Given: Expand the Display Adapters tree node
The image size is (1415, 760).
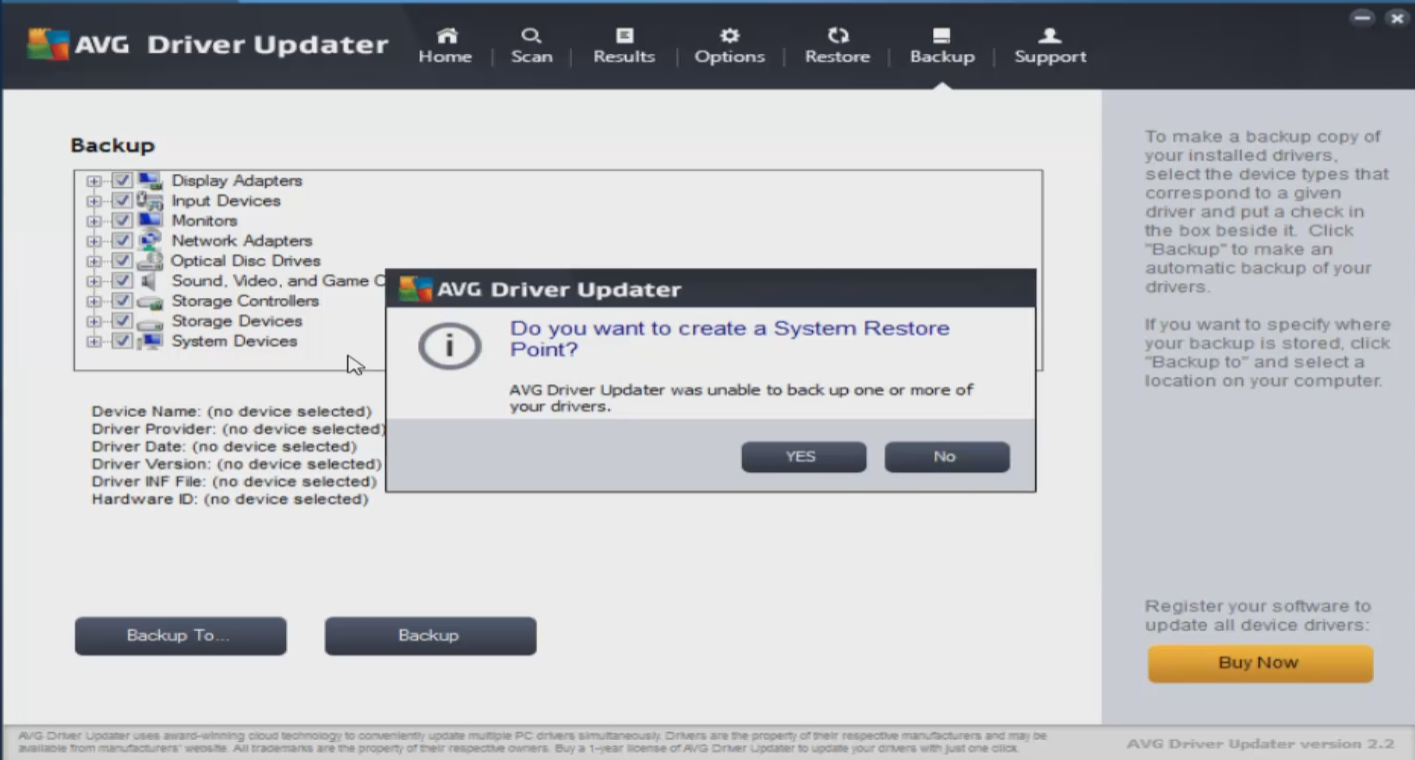Looking at the screenshot, I should tap(94, 181).
